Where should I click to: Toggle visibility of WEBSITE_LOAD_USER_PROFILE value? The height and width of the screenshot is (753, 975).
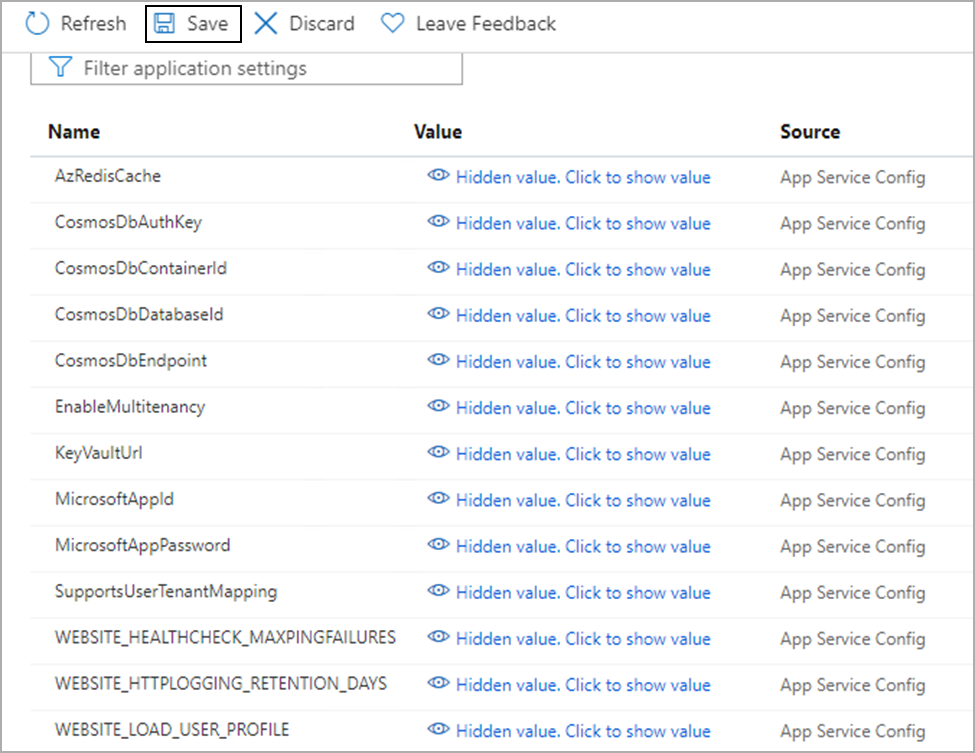(x=438, y=731)
